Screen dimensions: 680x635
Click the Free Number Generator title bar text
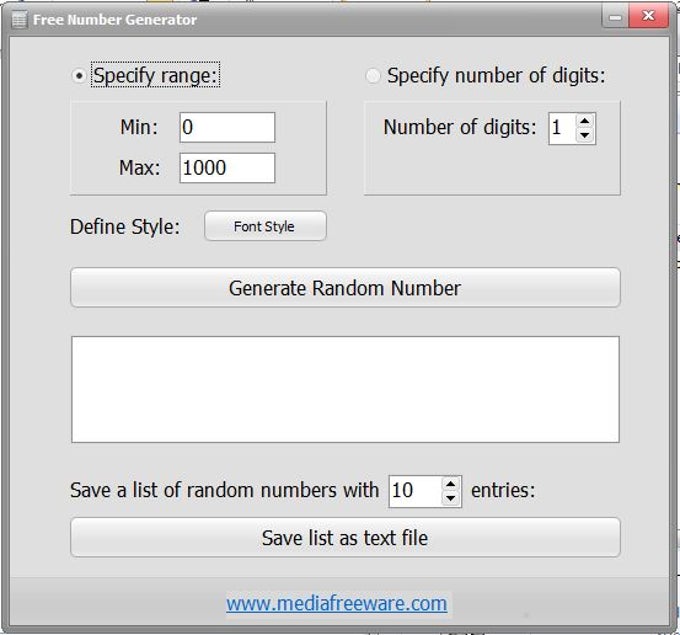coord(114,19)
